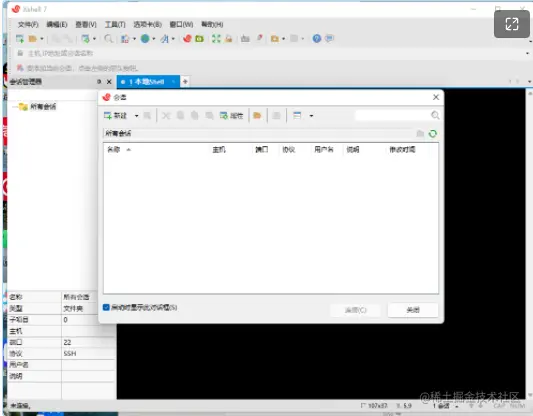Click the plus button to add a new tab
The height and width of the screenshot is (416, 533).
(185, 82)
